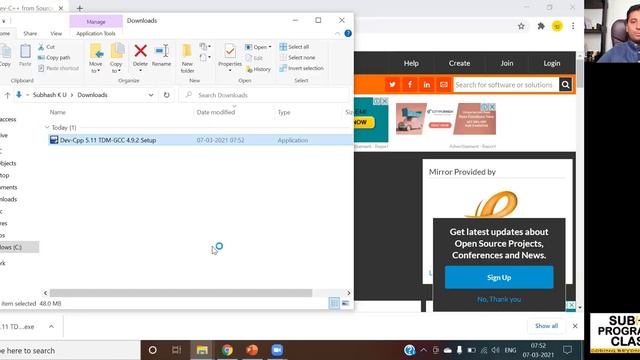This screenshot has height=360, width=640.
Task: Click Select none in ribbon
Action: tap(297, 58)
